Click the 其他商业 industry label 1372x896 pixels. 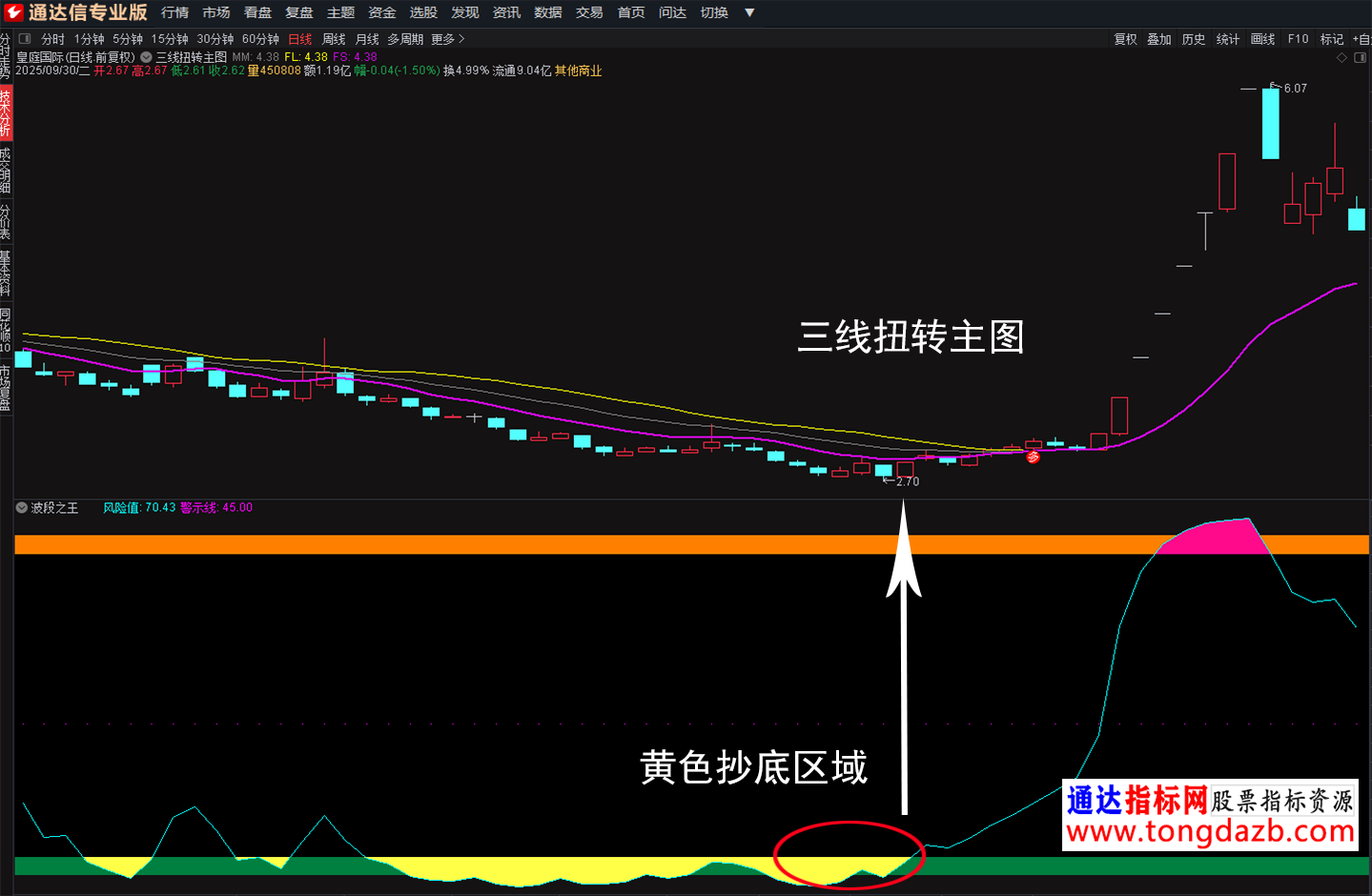point(578,71)
